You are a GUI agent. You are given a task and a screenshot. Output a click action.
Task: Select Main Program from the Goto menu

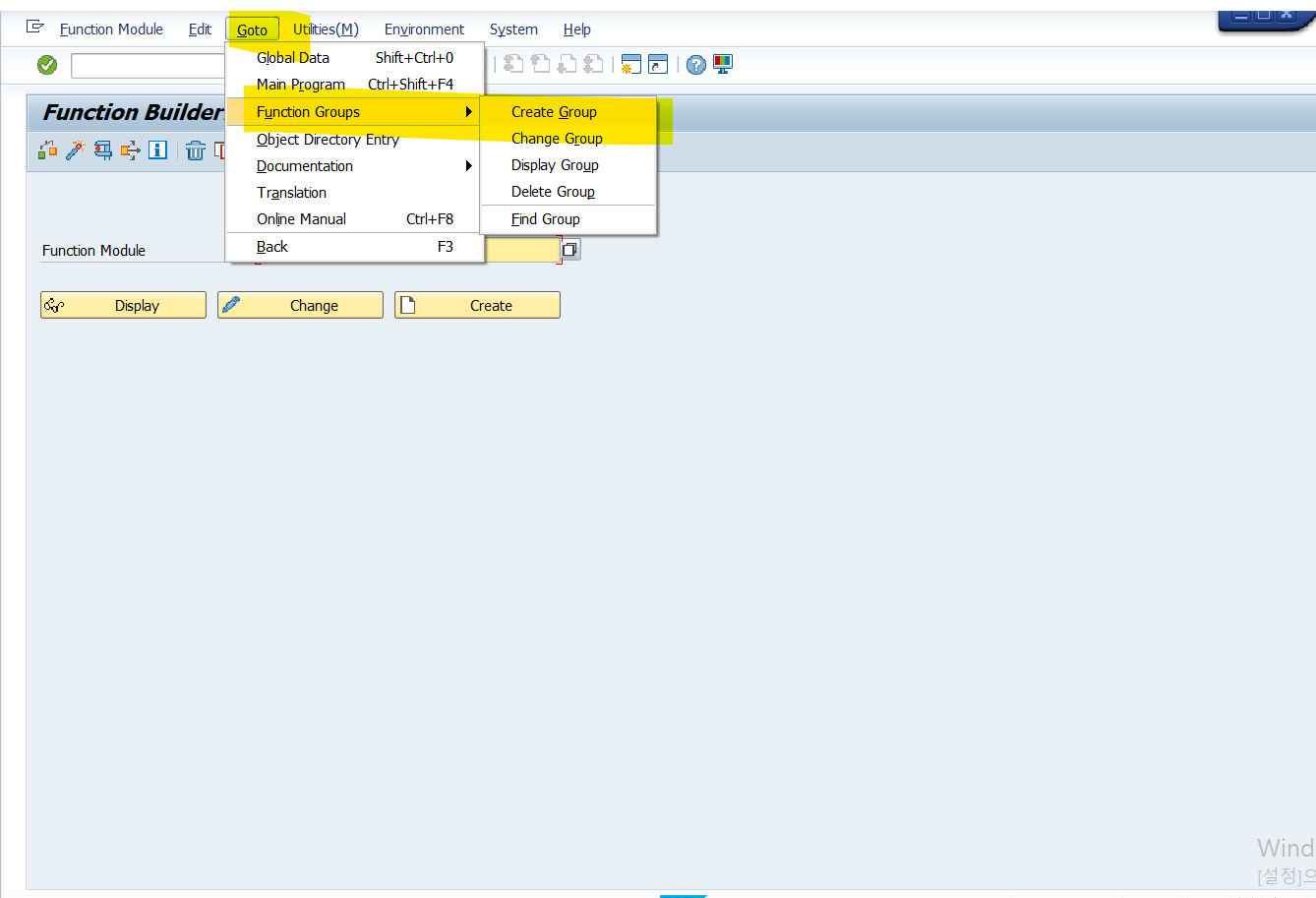click(355, 85)
